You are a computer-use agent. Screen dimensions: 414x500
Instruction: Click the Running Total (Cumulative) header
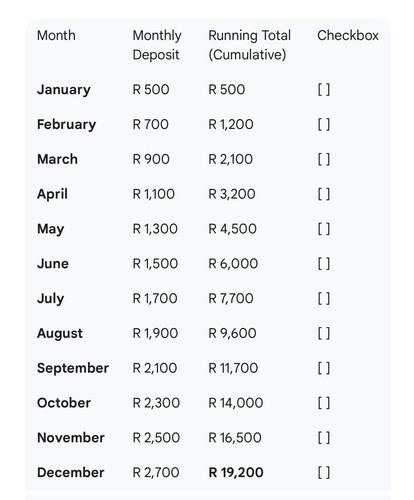click(250, 45)
